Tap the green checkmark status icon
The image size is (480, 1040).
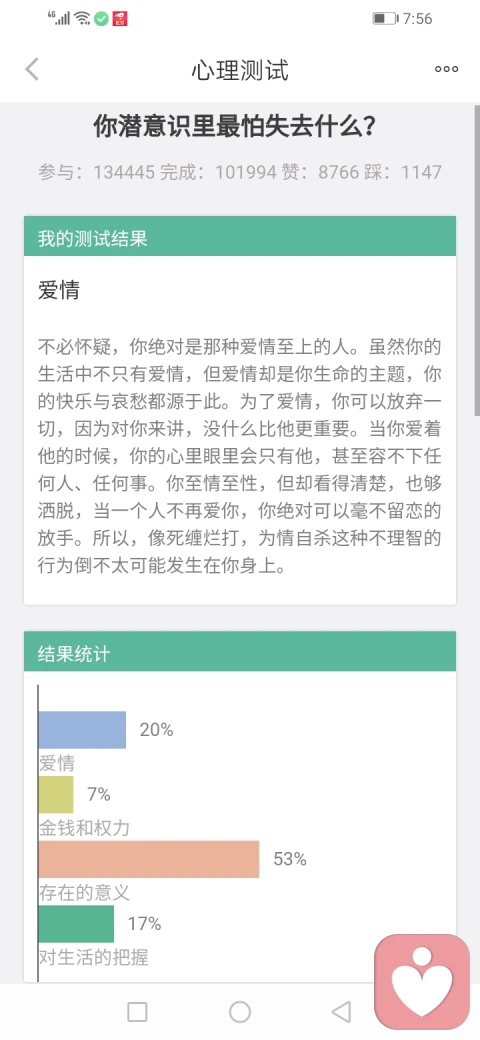tap(101, 19)
